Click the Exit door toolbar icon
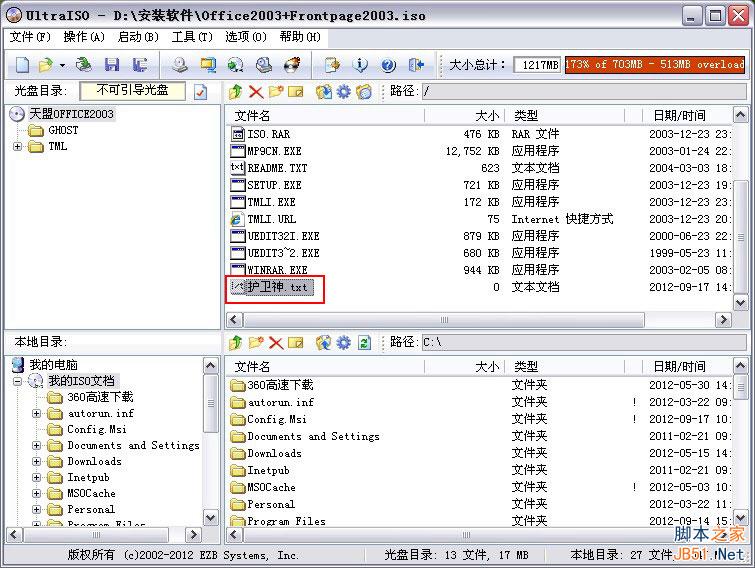This screenshot has height=568, width=755. pyautogui.click(x=416, y=65)
